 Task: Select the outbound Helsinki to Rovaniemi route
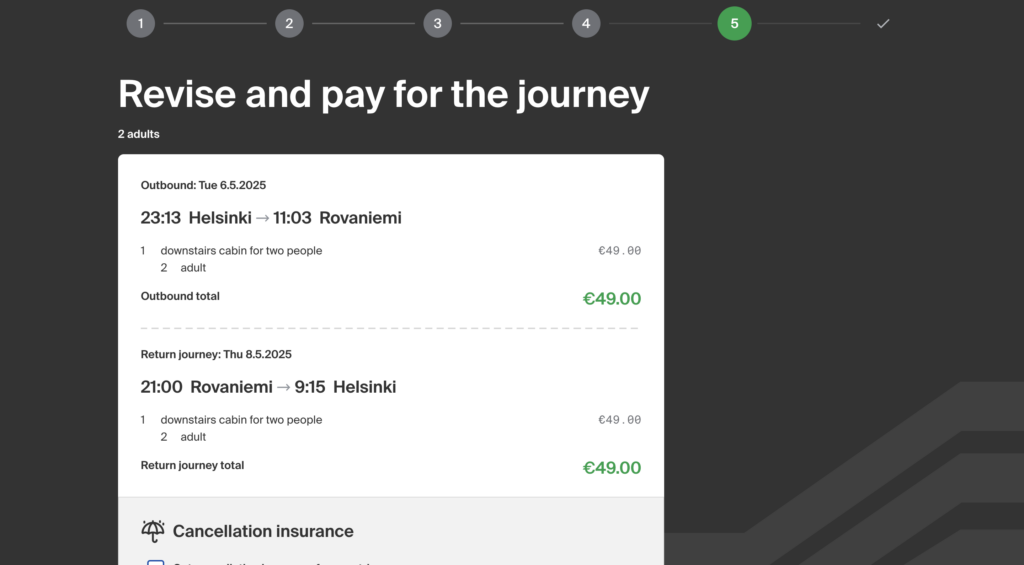(271, 218)
